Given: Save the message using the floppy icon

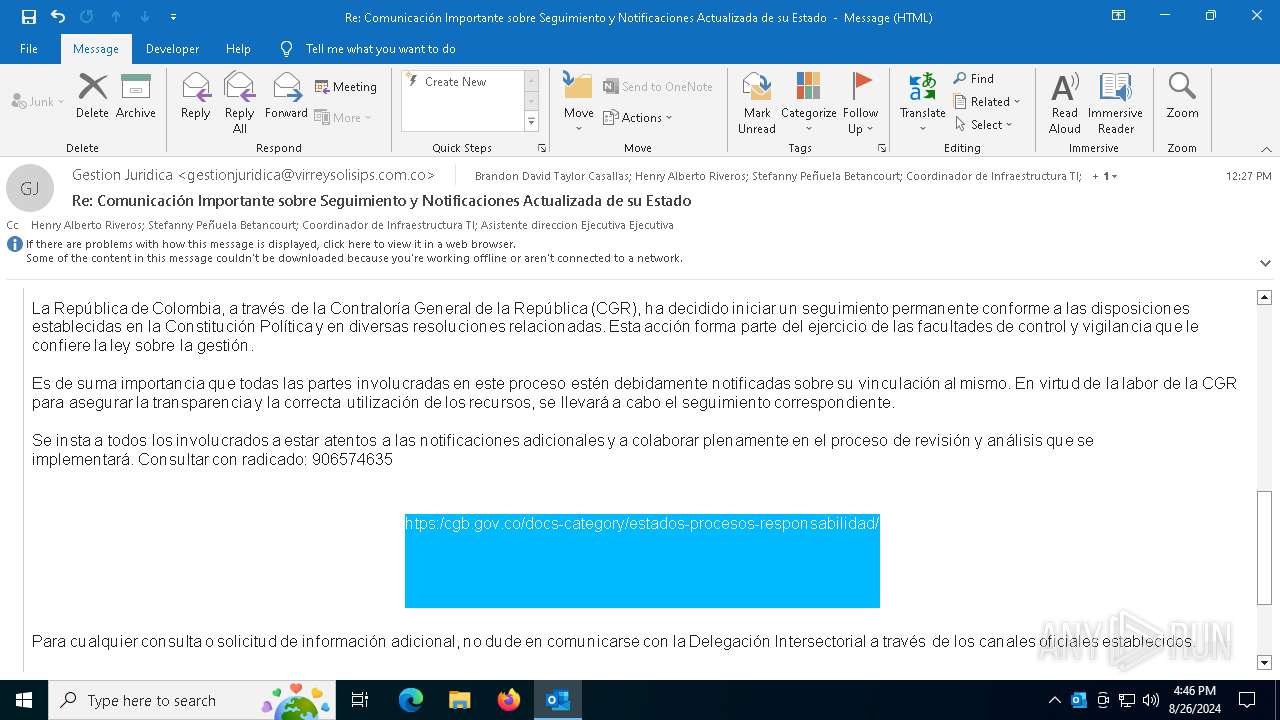Looking at the screenshot, I should point(28,17).
